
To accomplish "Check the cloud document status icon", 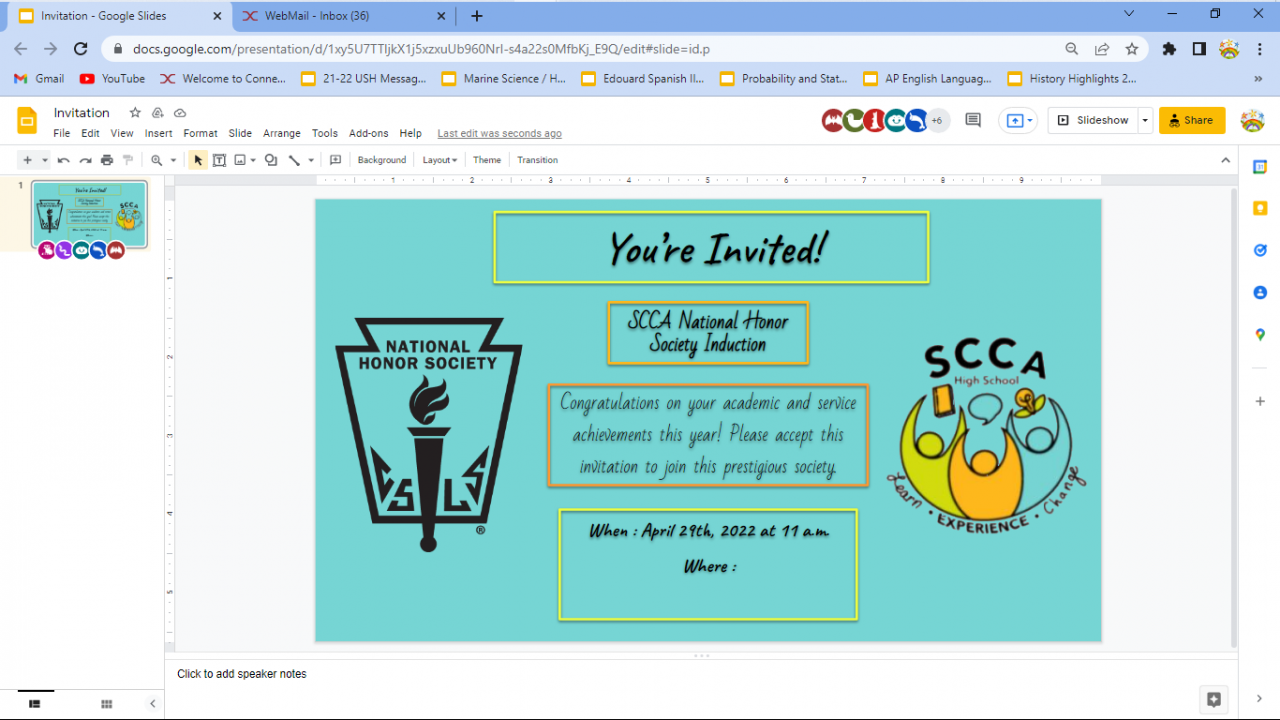I will point(180,113).
